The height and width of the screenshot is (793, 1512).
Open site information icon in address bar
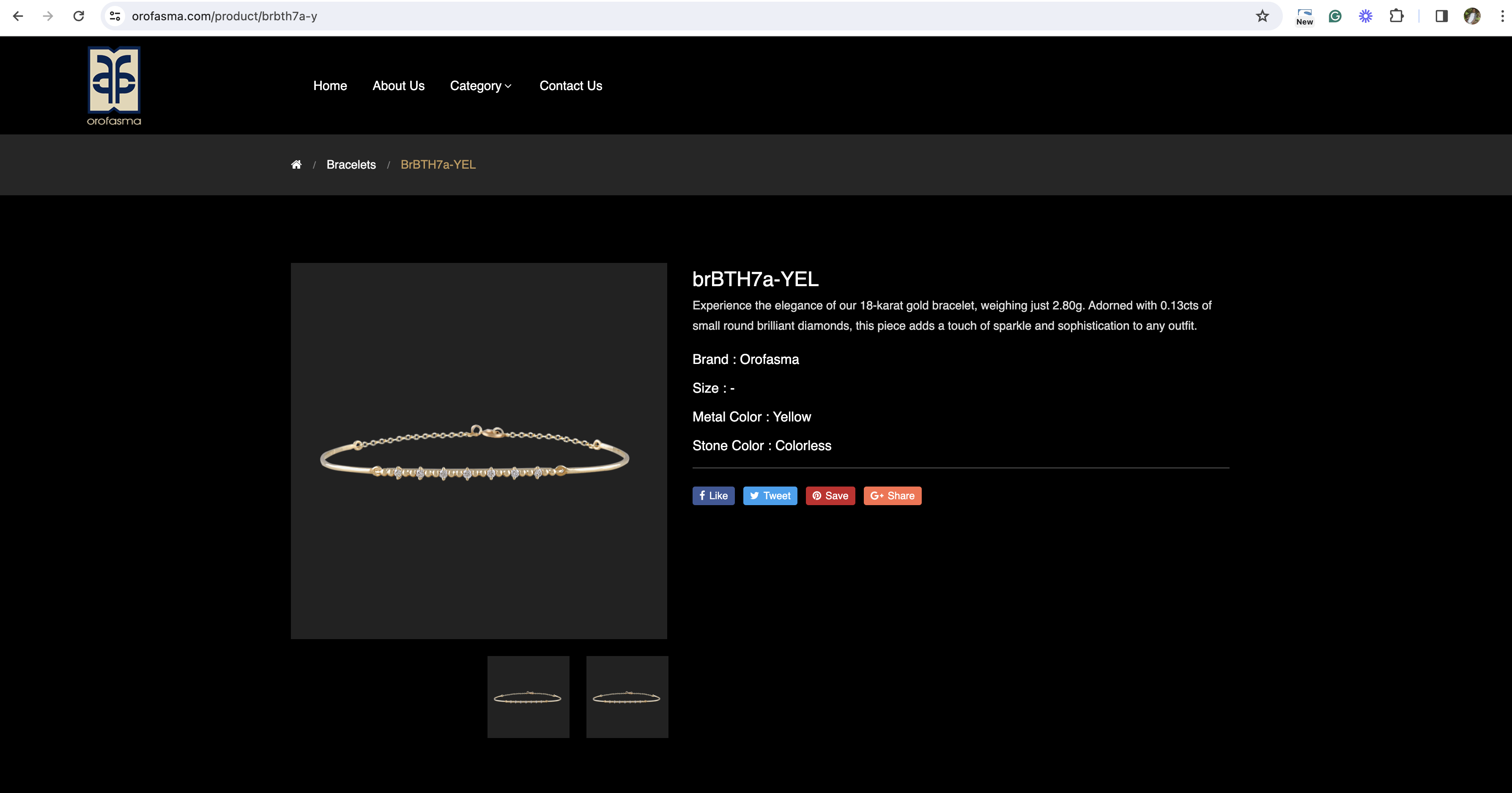point(115,16)
